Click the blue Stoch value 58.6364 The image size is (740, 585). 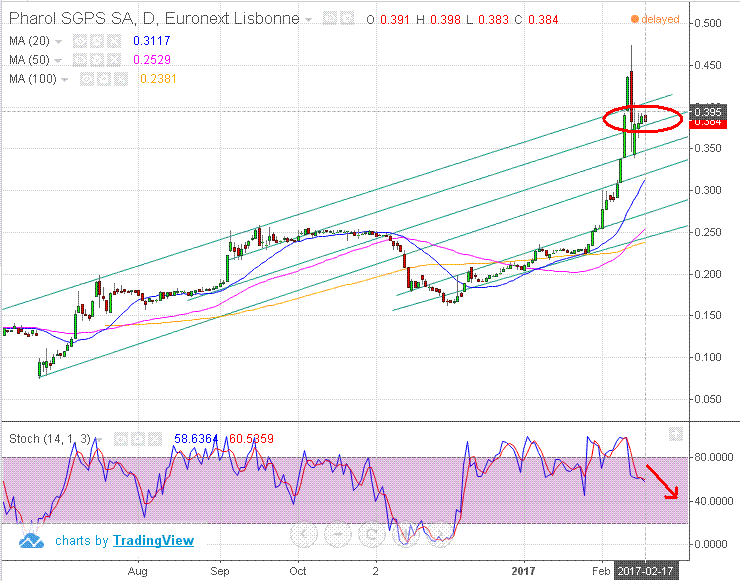pyautogui.click(x=196, y=439)
